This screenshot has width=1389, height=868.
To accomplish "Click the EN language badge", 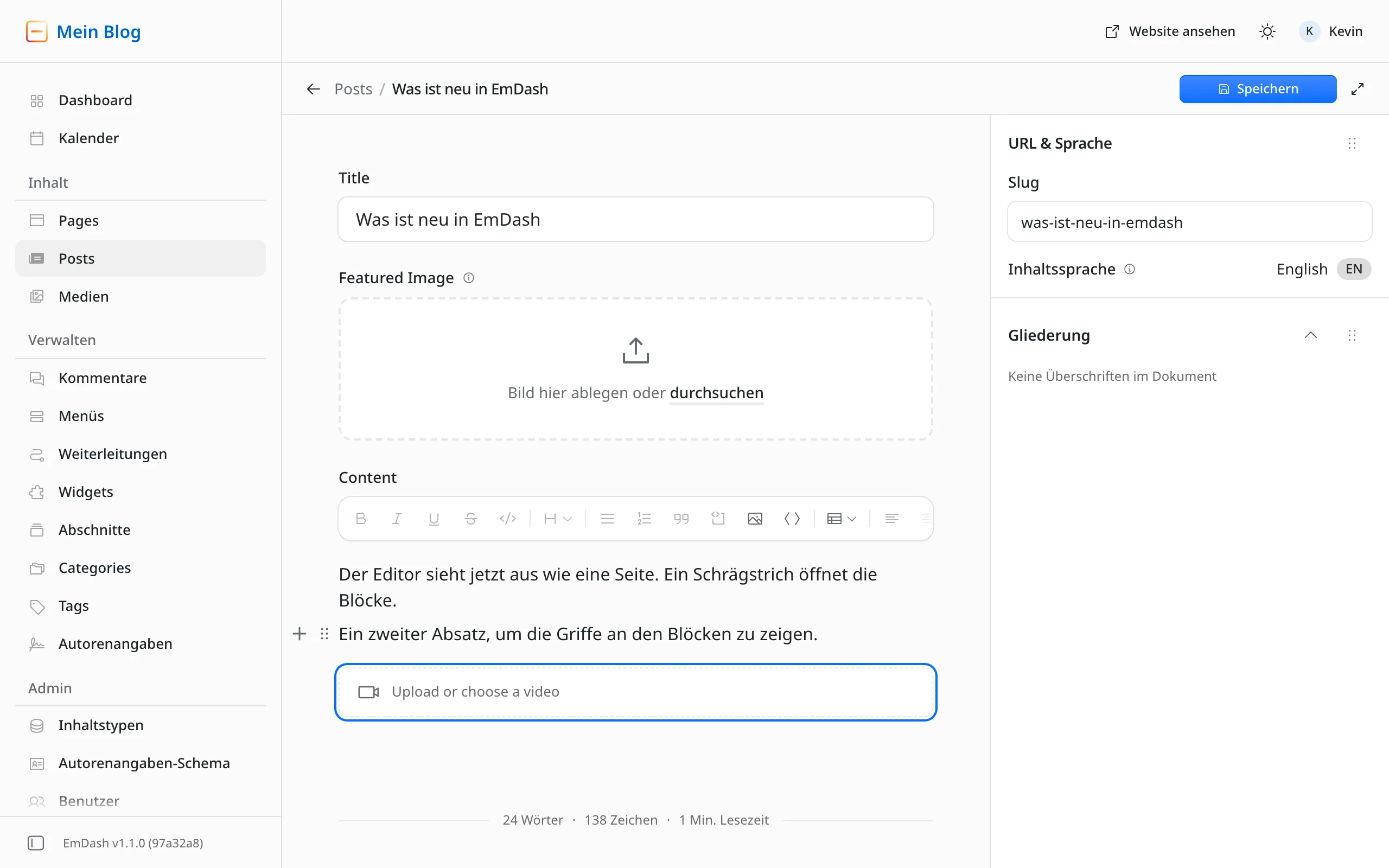I will 1353,269.
